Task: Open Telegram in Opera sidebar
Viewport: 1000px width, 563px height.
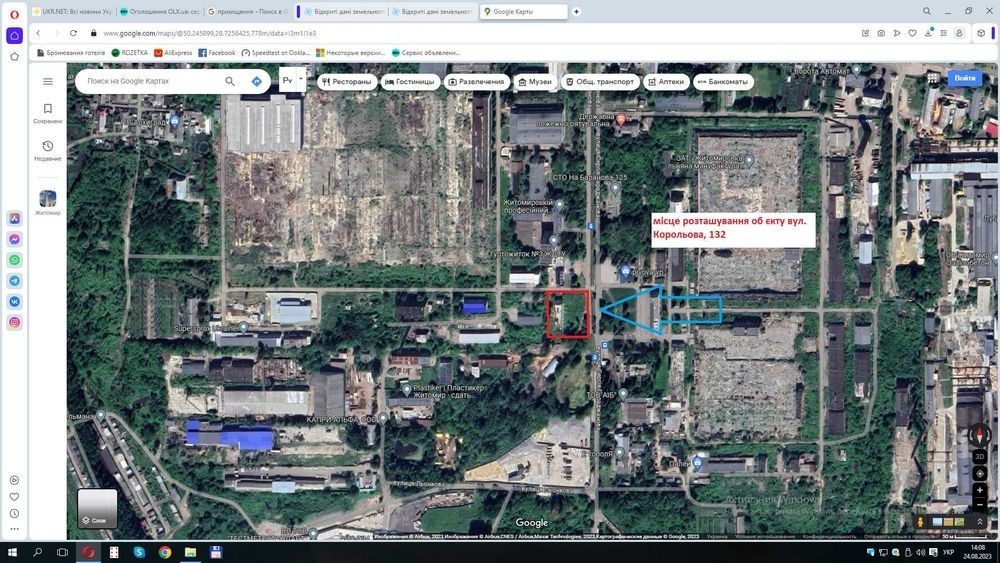Action: [x=15, y=281]
